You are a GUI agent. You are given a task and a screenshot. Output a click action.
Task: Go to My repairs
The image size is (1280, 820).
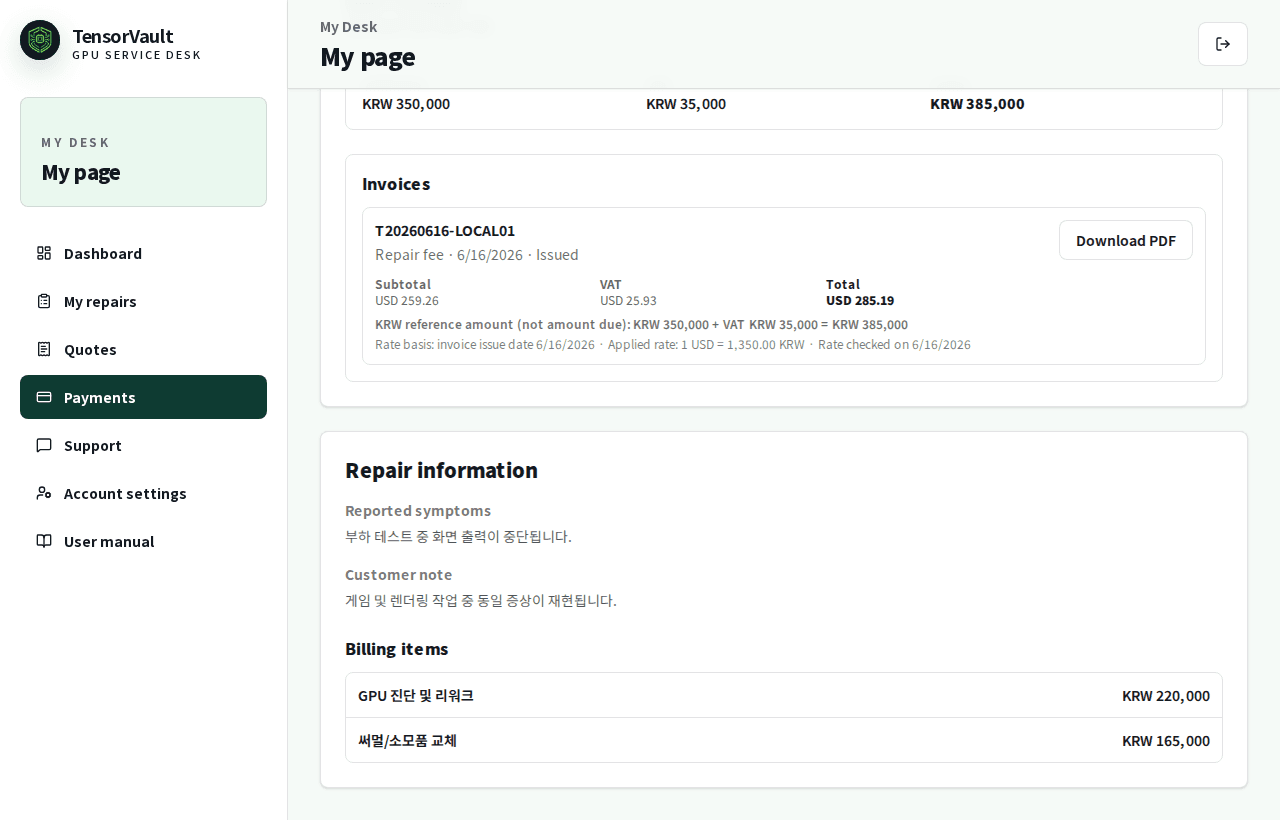click(143, 301)
